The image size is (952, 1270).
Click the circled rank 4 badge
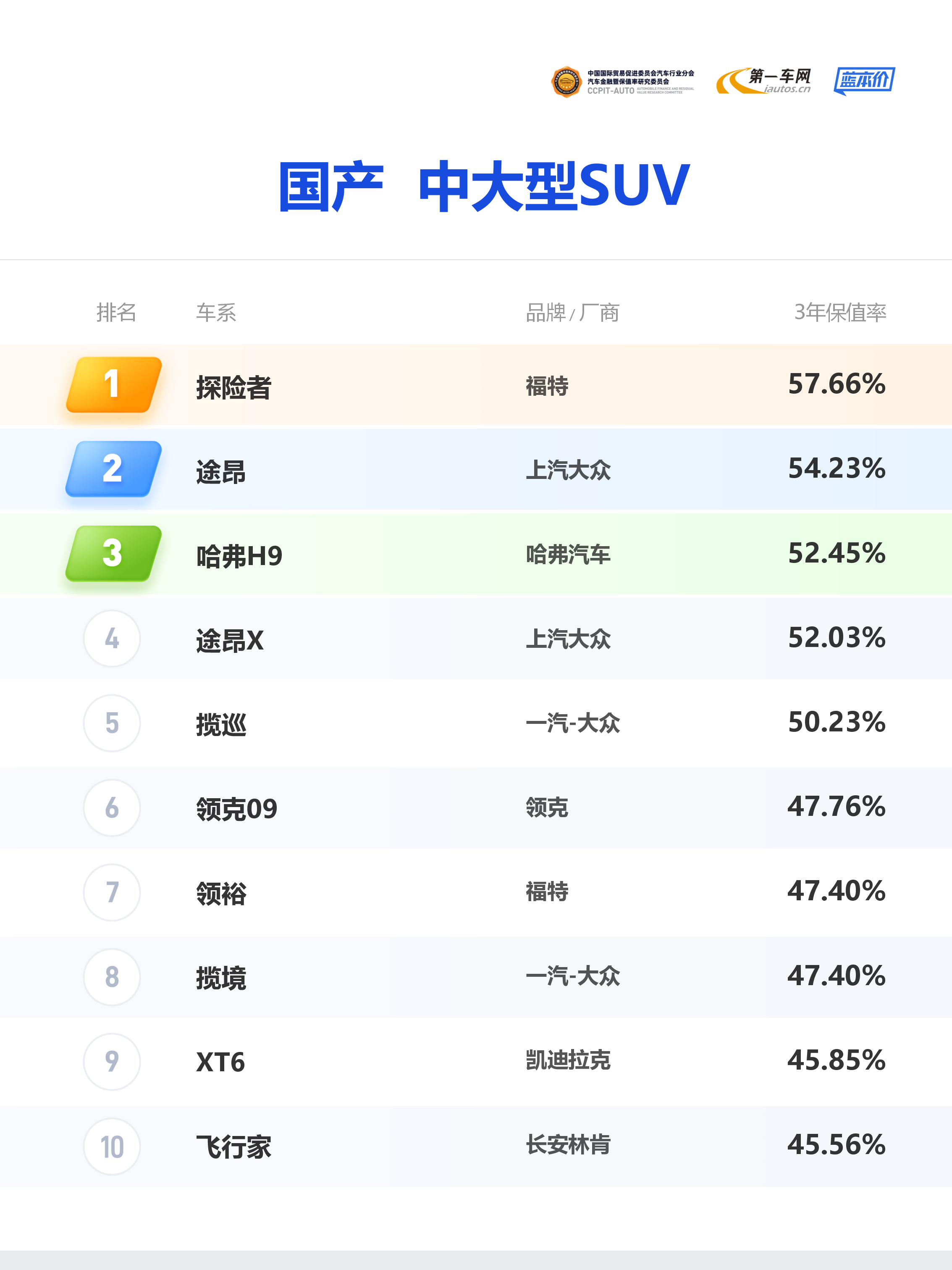pos(112,638)
